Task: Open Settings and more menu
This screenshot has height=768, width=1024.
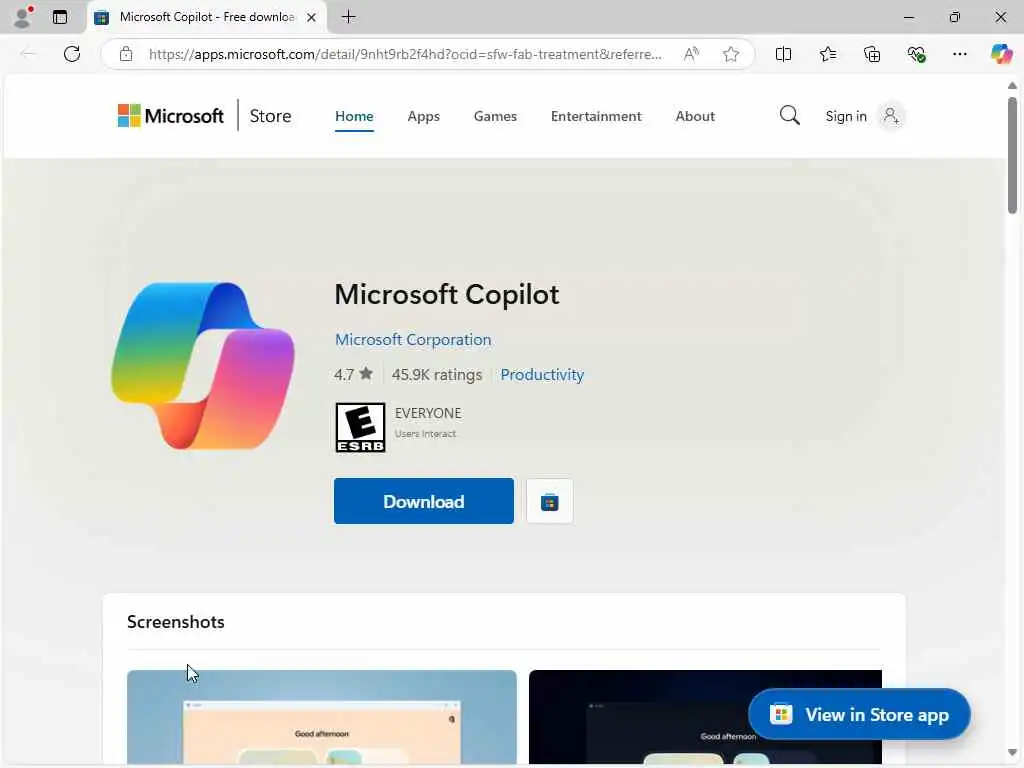Action: [959, 54]
